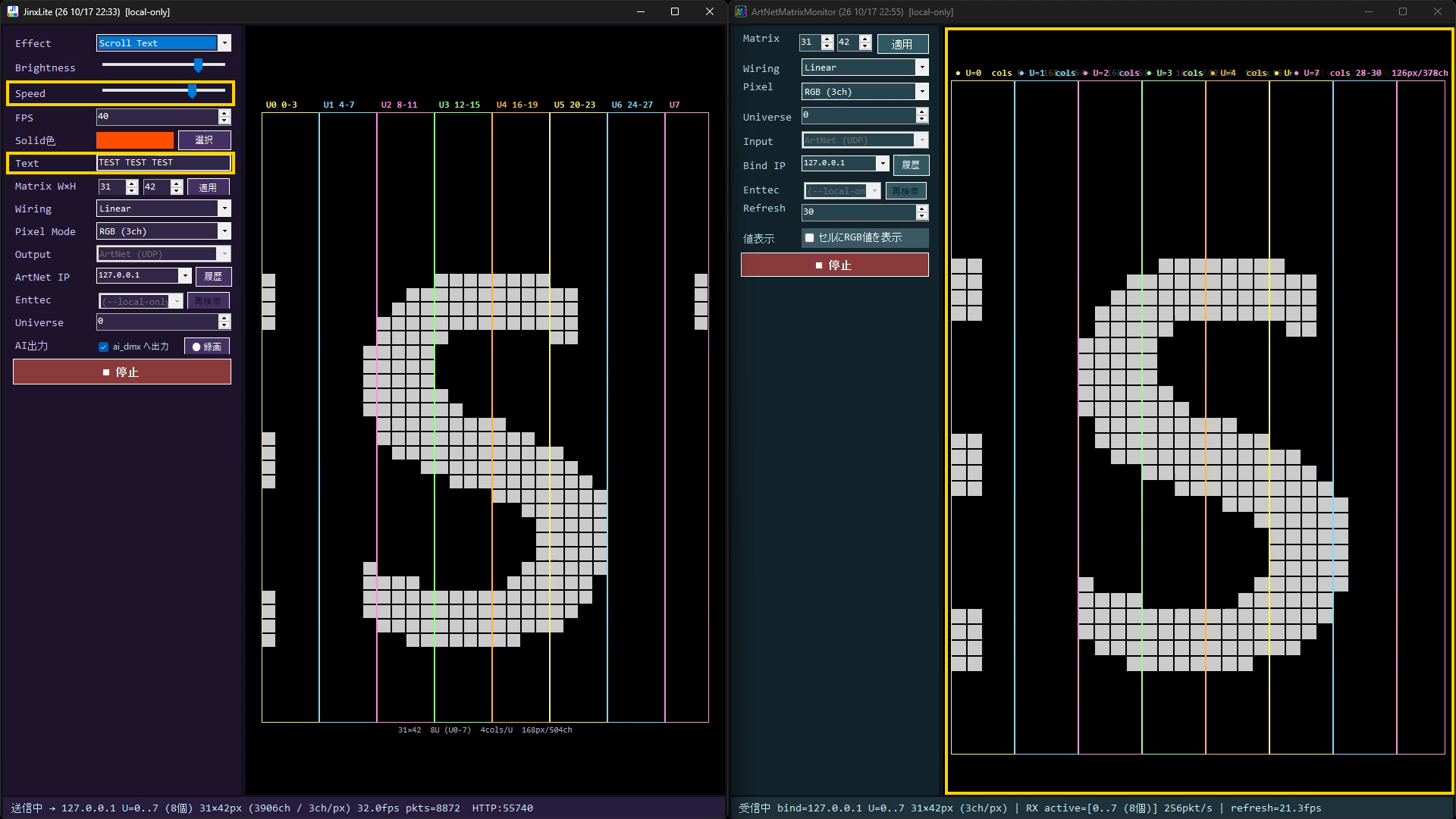Screen dimensions: 1456x819
Task: Open the JinxLite Pixel Mode RGB dropdown
Action: click(224, 231)
